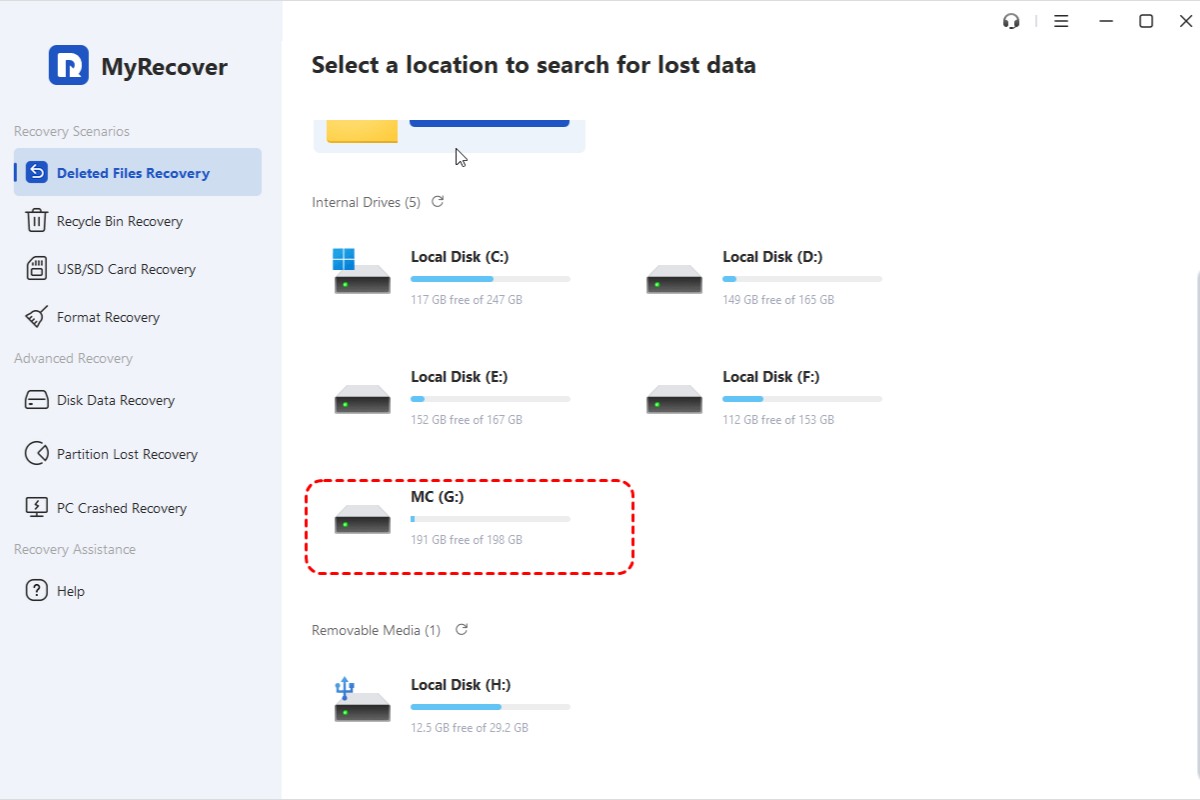Refresh the Internal Drives list
This screenshot has width=1200, height=800.
click(x=437, y=202)
